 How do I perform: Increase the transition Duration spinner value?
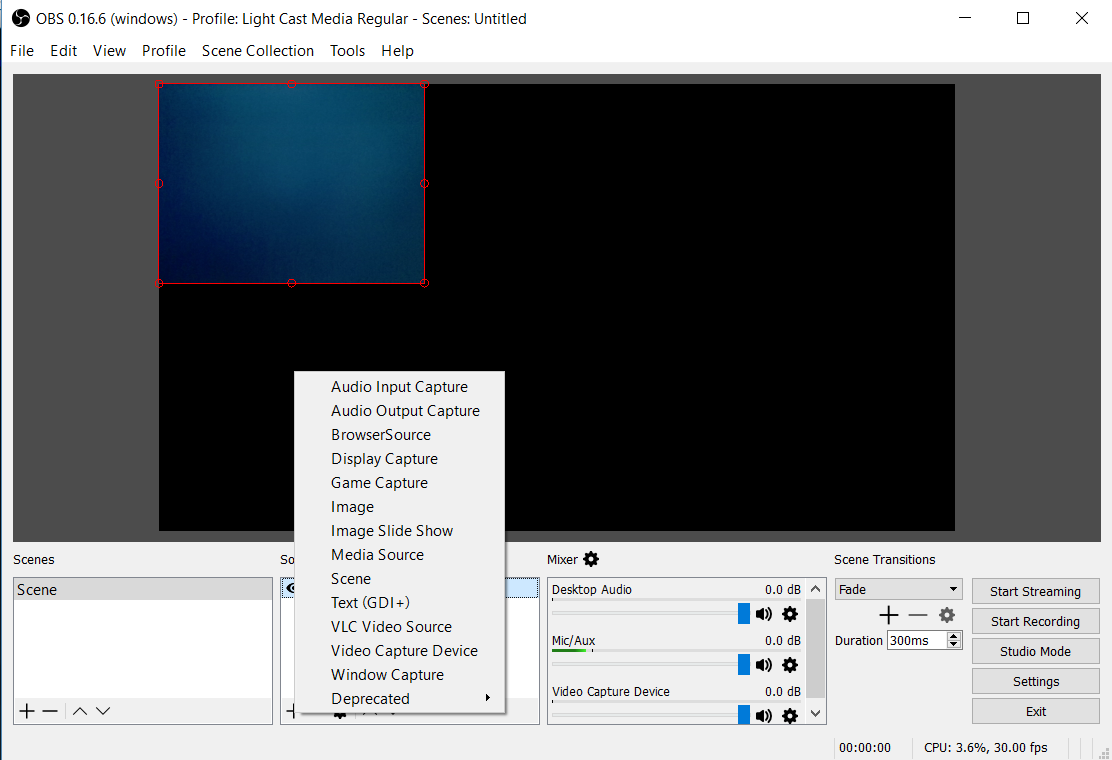954,636
